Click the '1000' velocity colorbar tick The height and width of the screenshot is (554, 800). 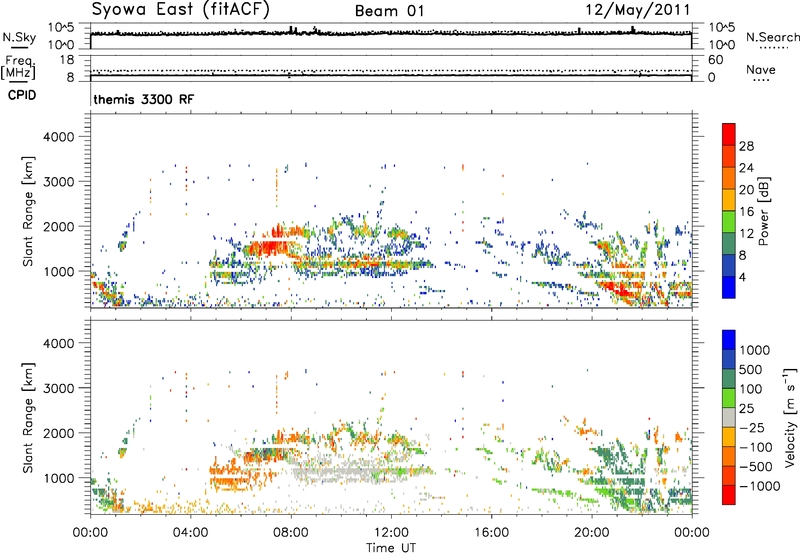pyautogui.click(x=755, y=350)
